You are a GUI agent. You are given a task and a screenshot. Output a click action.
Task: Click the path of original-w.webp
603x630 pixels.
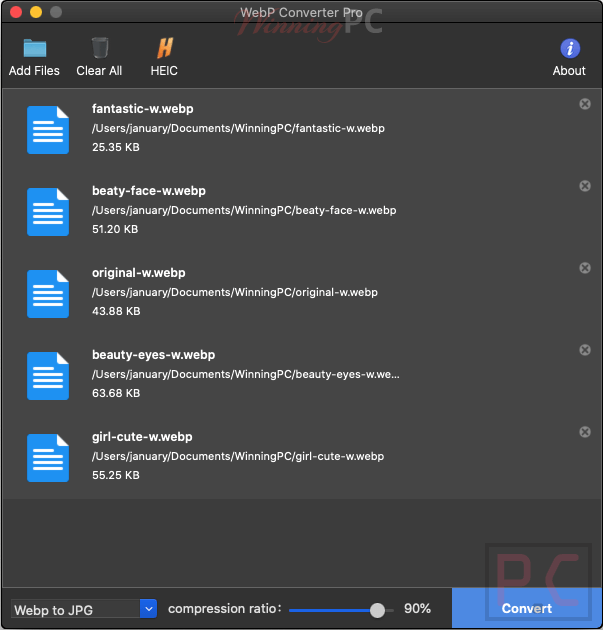pos(235,292)
